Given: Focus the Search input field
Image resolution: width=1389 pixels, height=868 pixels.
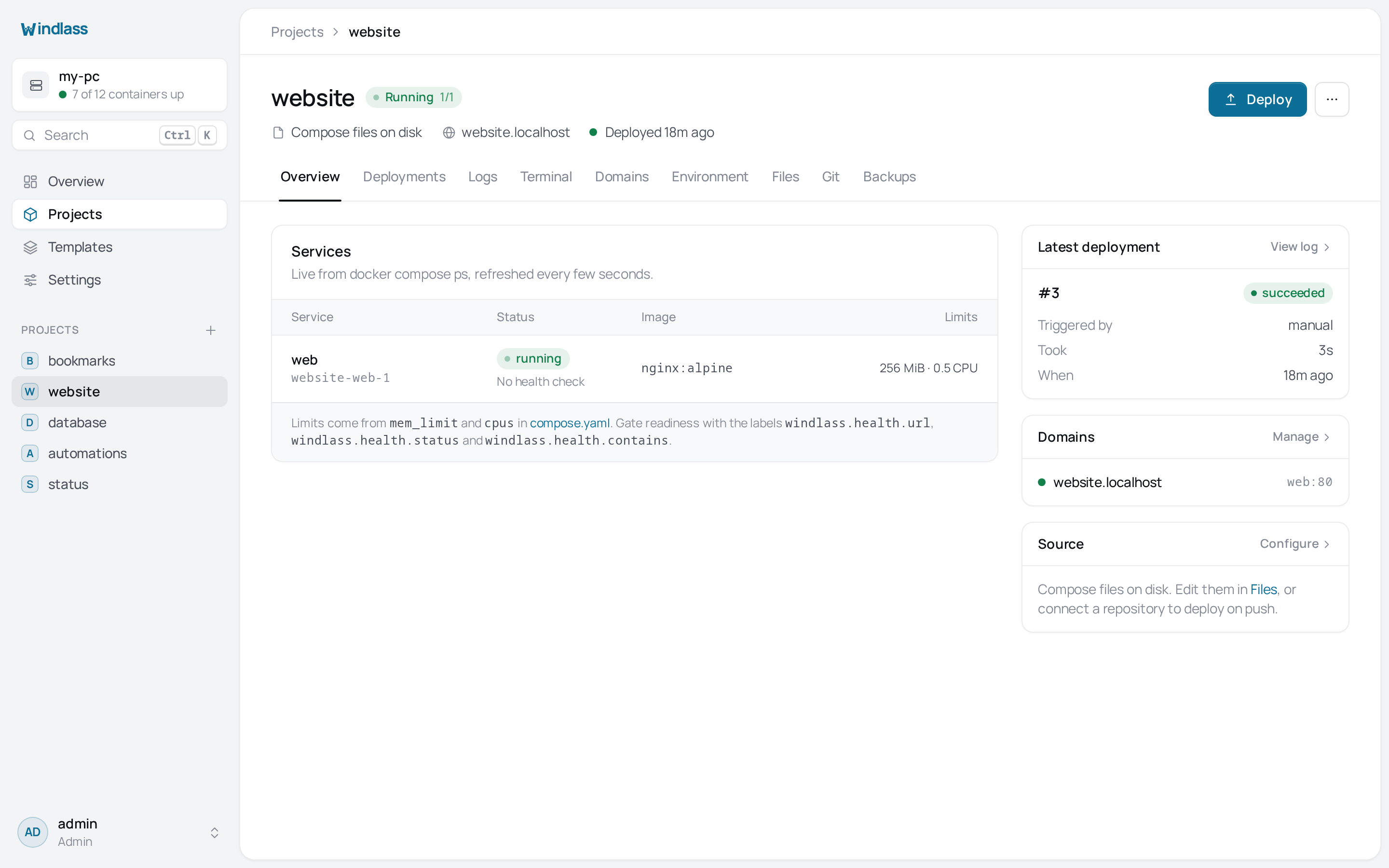Looking at the screenshot, I should [120, 136].
